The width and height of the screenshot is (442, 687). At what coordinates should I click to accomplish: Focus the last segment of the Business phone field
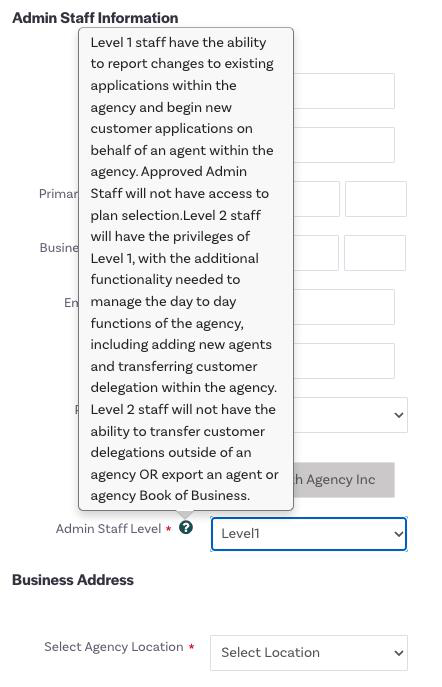click(375, 253)
